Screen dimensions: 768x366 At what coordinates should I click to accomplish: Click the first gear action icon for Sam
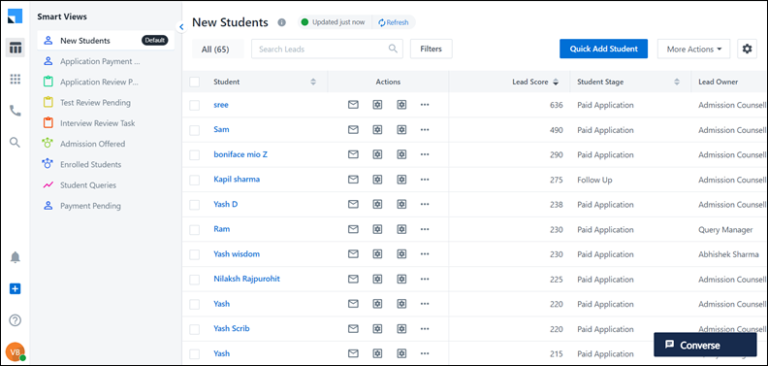click(x=377, y=130)
